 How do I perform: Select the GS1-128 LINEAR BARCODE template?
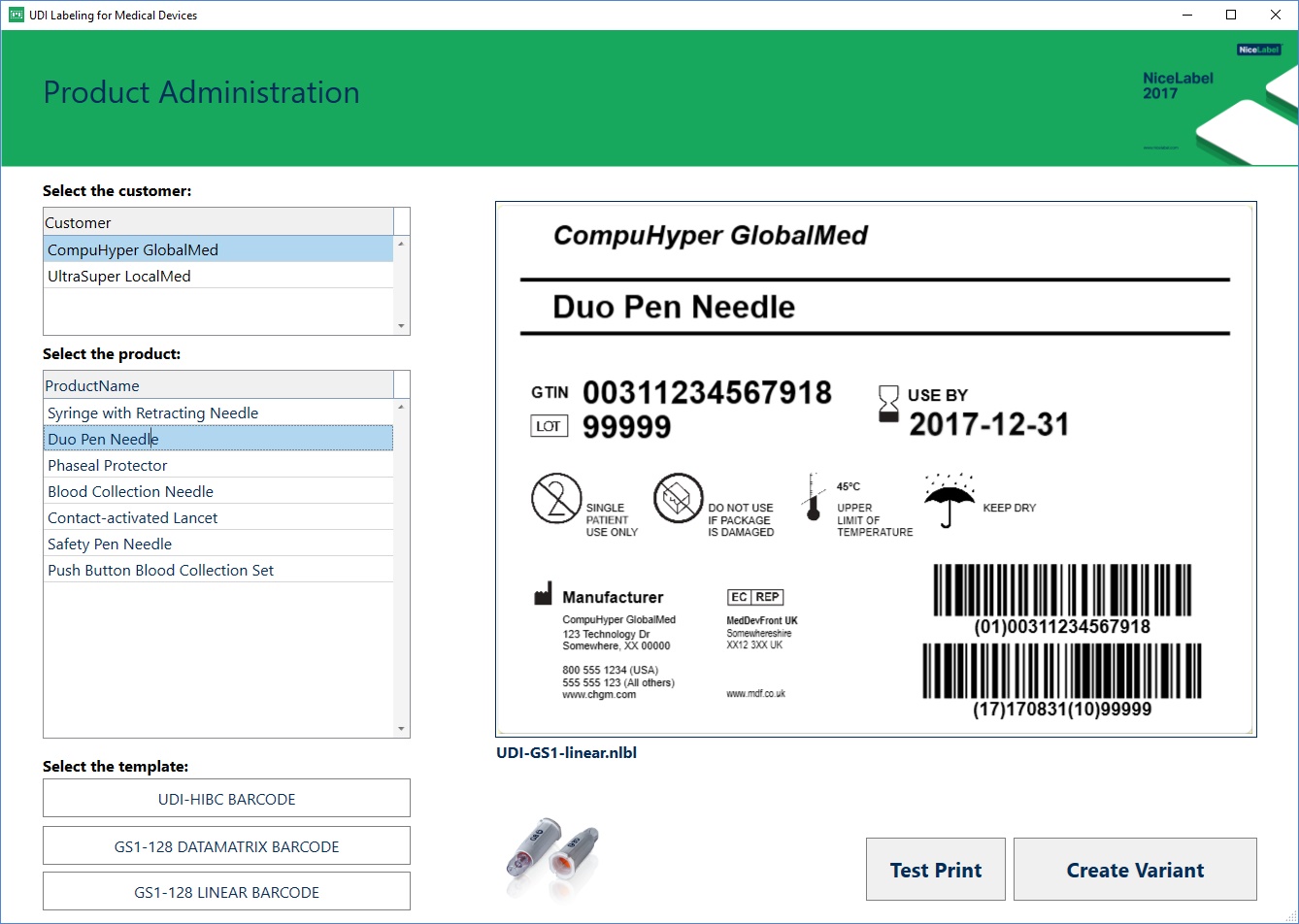click(226, 891)
